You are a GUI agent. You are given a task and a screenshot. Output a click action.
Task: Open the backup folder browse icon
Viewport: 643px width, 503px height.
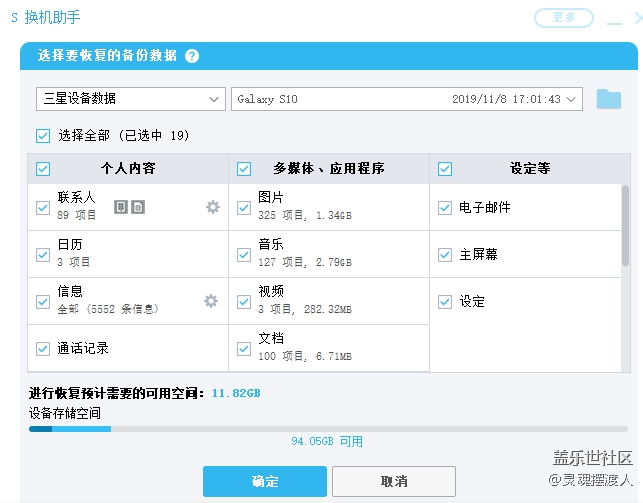[x=608, y=99]
